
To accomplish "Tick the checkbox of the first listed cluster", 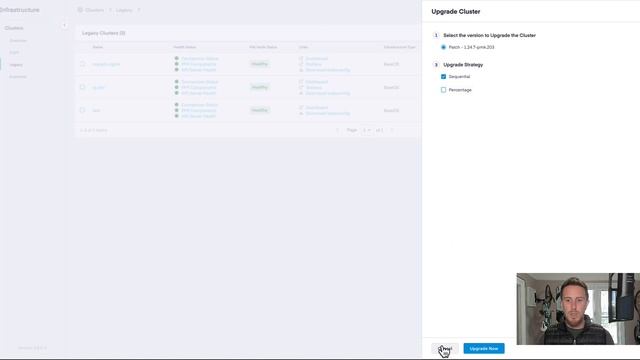I will [x=82, y=64].
